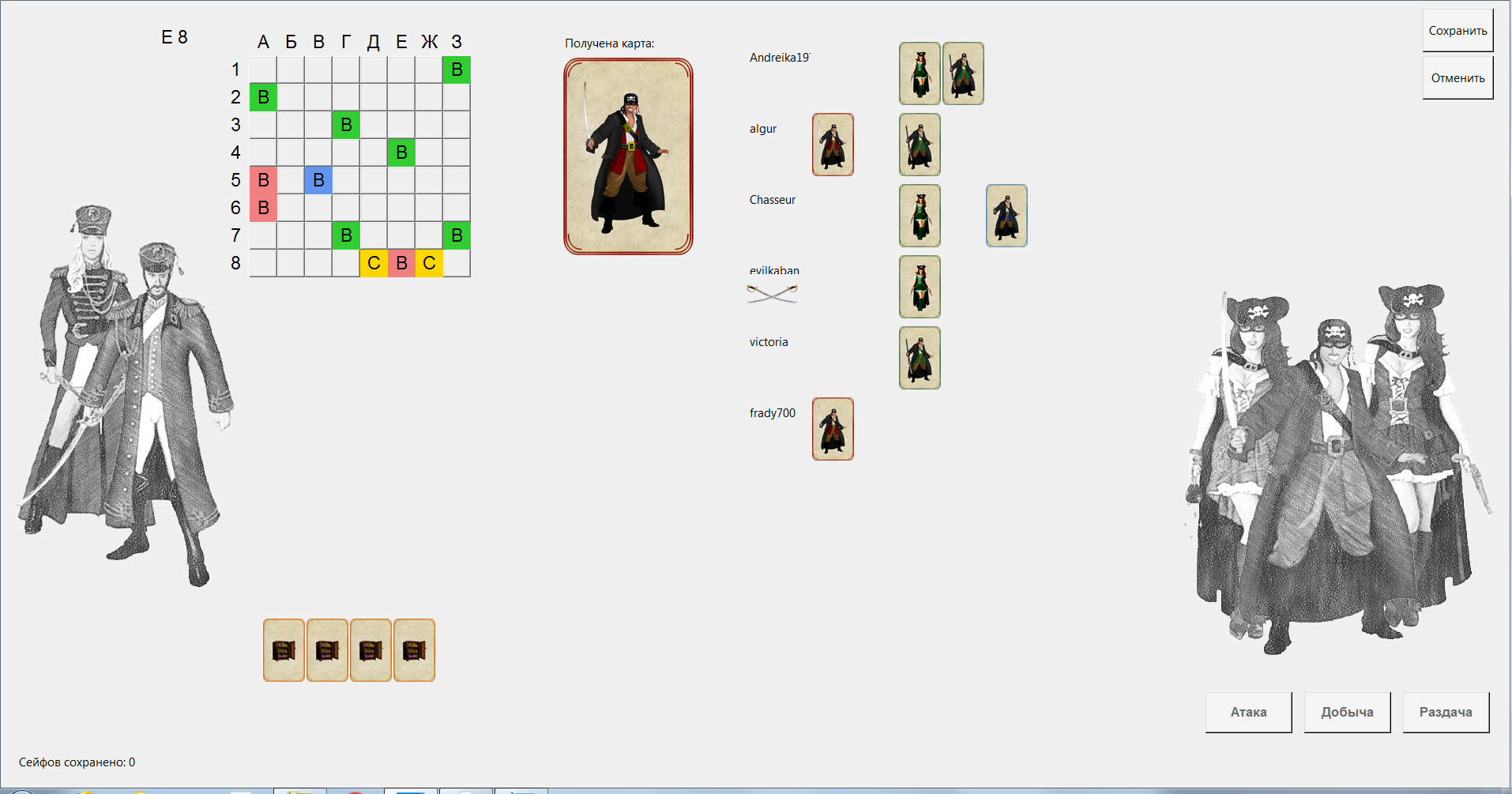This screenshot has width=1512, height=794.
Task: Click the 'Е 8' coordinate label
Action: (x=175, y=37)
